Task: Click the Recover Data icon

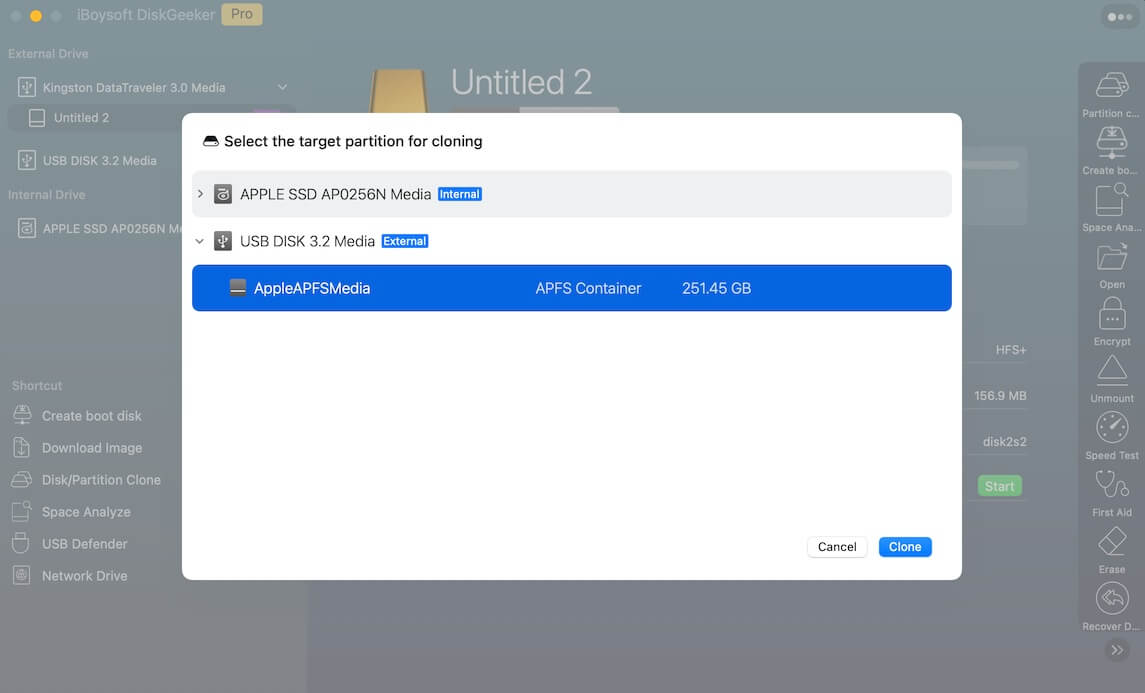Action: pyautogui.click(x=1112, y=599)
